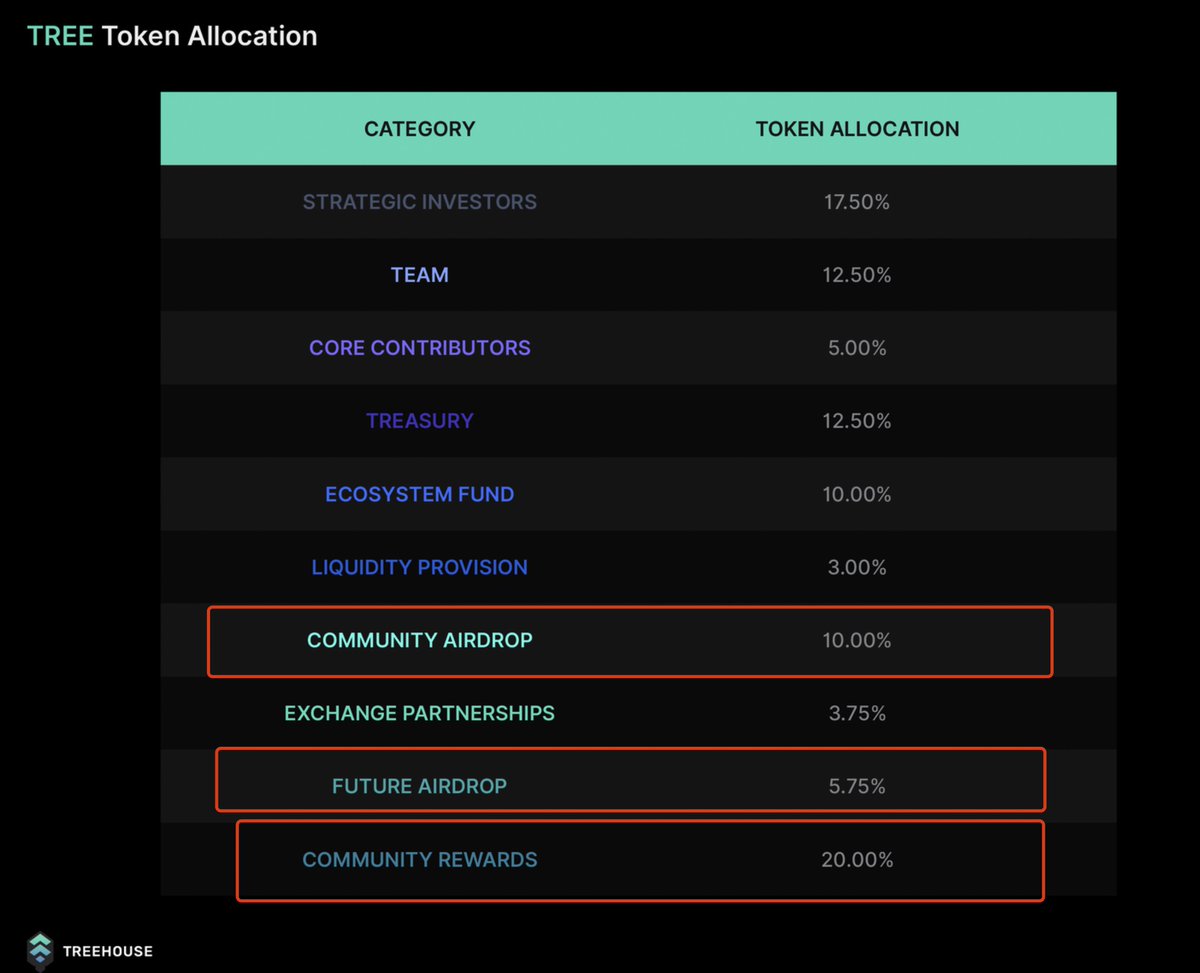Viewport: 1200px width, 973px height.
Task: Click the LIQUIDITY PROVISION label
Action: 419,567
